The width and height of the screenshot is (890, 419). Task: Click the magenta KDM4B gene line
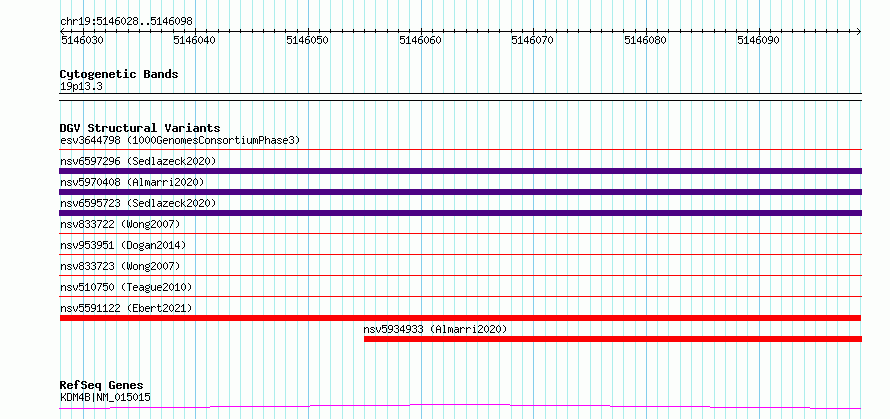click(461, 406)
